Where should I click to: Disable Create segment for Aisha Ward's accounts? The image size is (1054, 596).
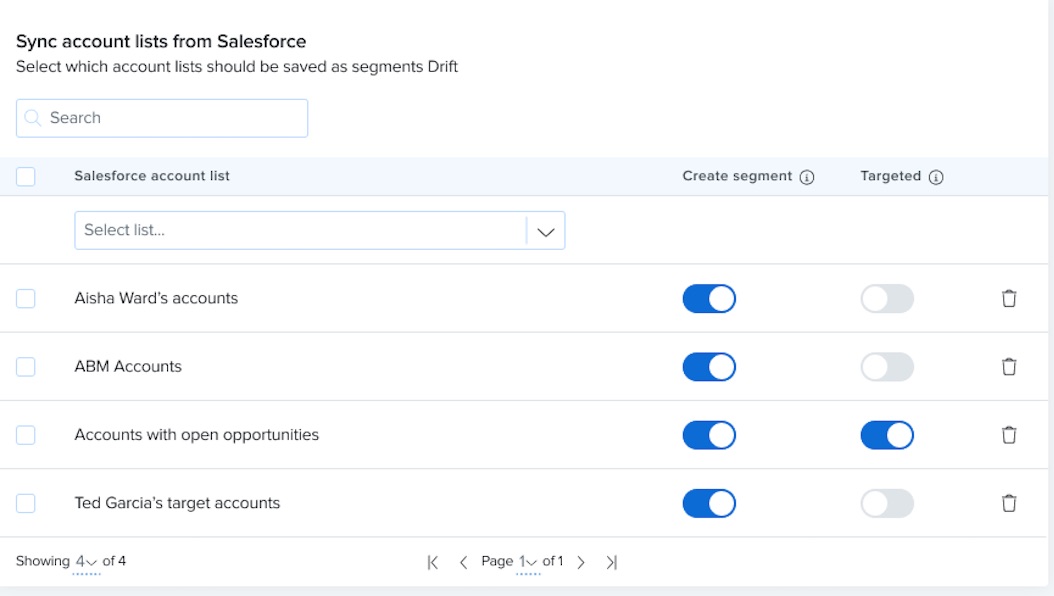(x=709, y=298)
